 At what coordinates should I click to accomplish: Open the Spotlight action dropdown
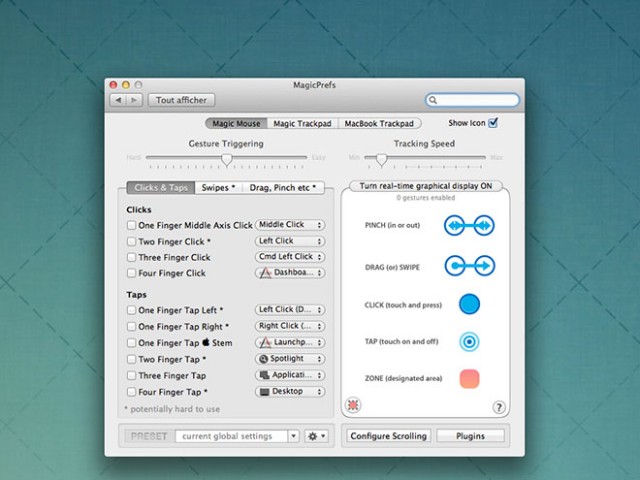tap(290, 358)
